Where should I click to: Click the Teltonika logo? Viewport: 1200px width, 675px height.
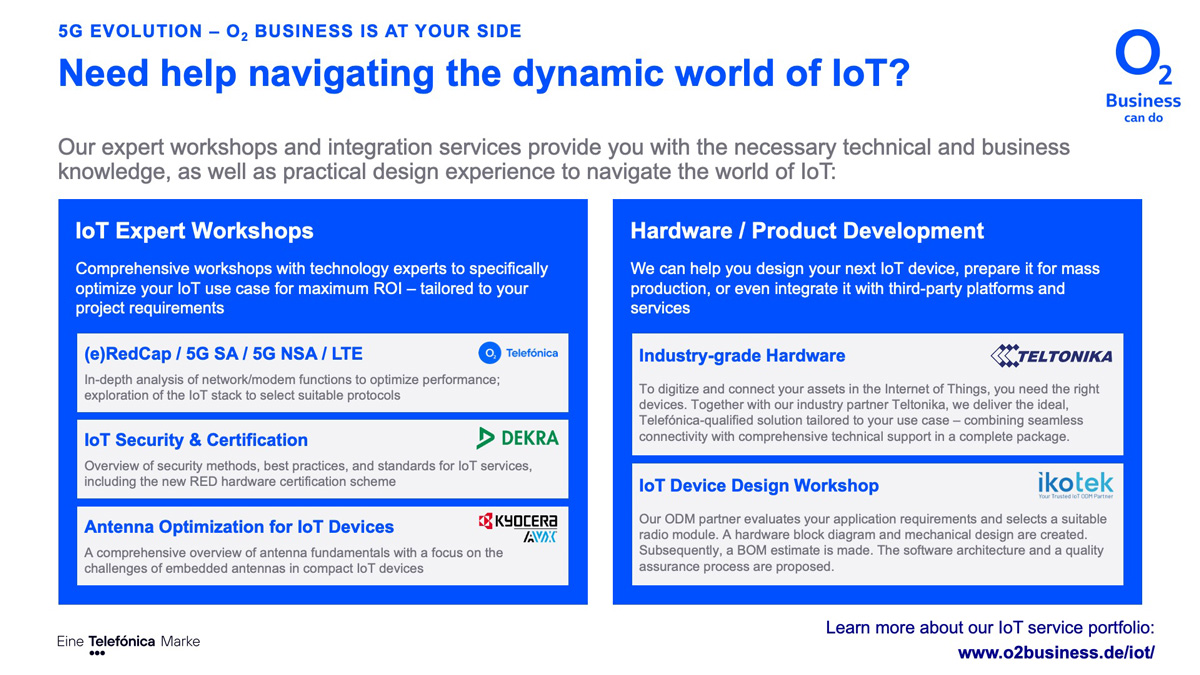[x=1051, y=355]
